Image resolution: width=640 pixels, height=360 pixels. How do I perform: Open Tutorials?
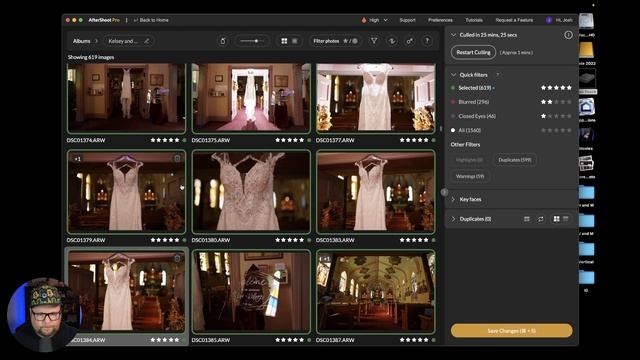474,20
